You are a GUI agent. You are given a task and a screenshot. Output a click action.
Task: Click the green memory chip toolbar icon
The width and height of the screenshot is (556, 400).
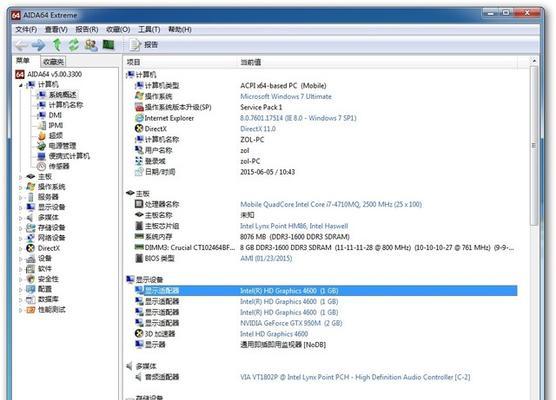click(108, 45)
